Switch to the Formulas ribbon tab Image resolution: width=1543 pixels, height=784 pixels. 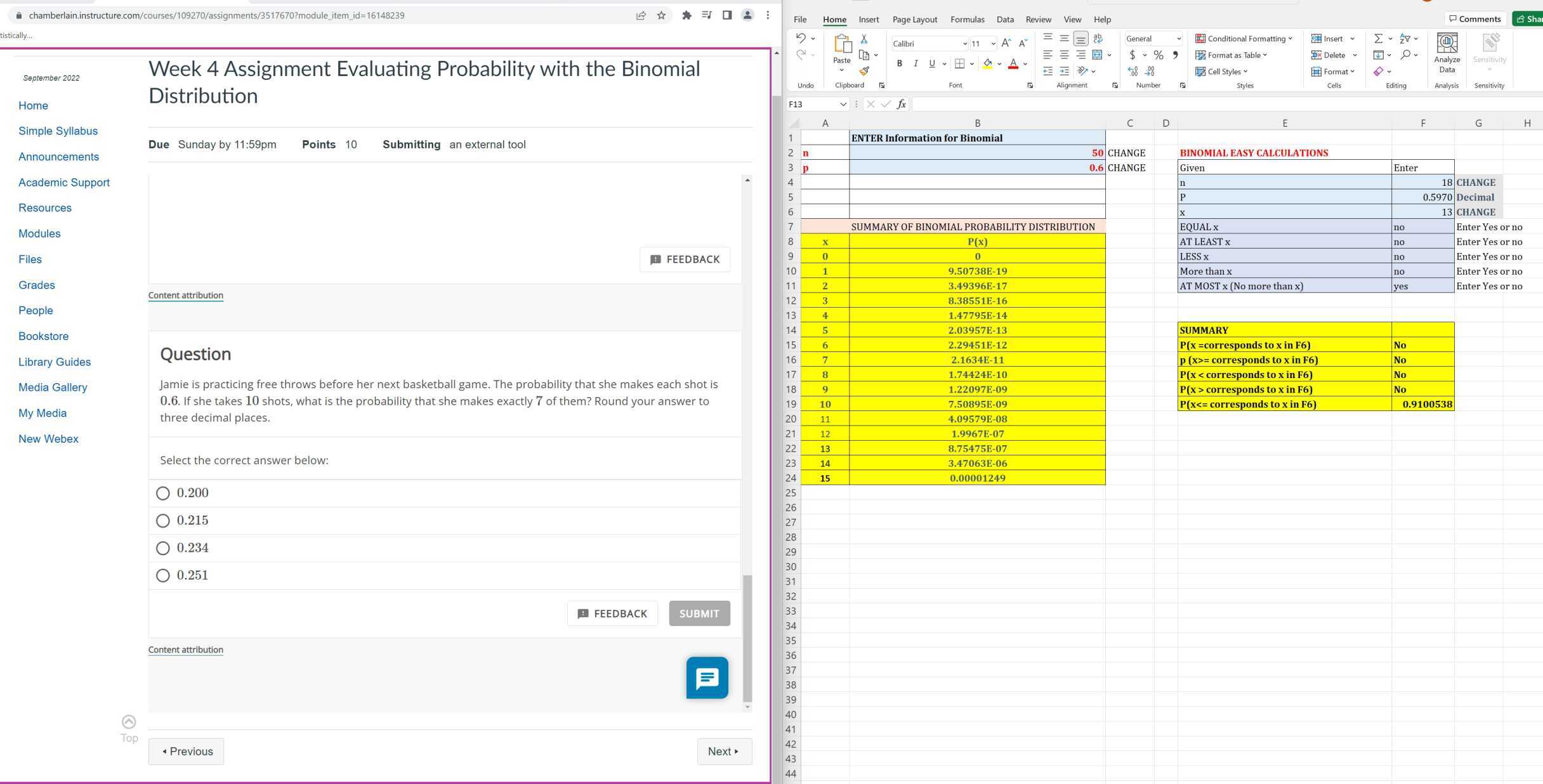(x=967, y=20)
